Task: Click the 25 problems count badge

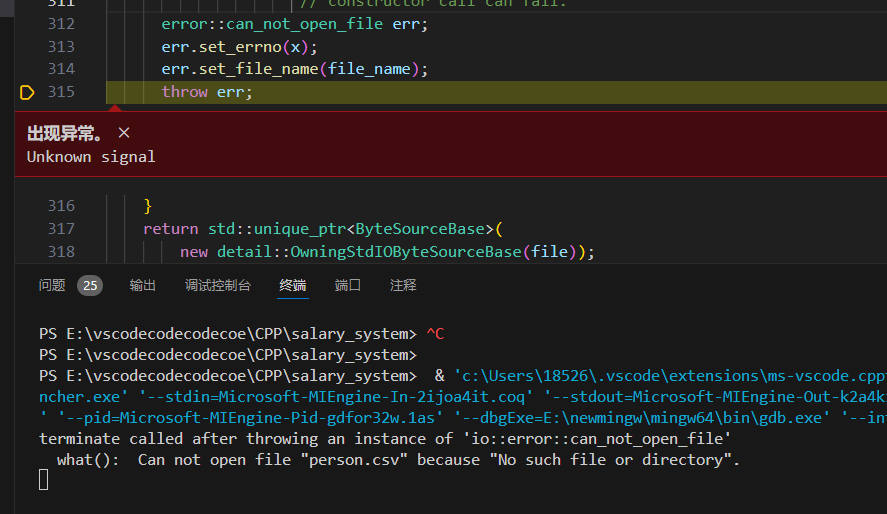Action: click(90, 286)
